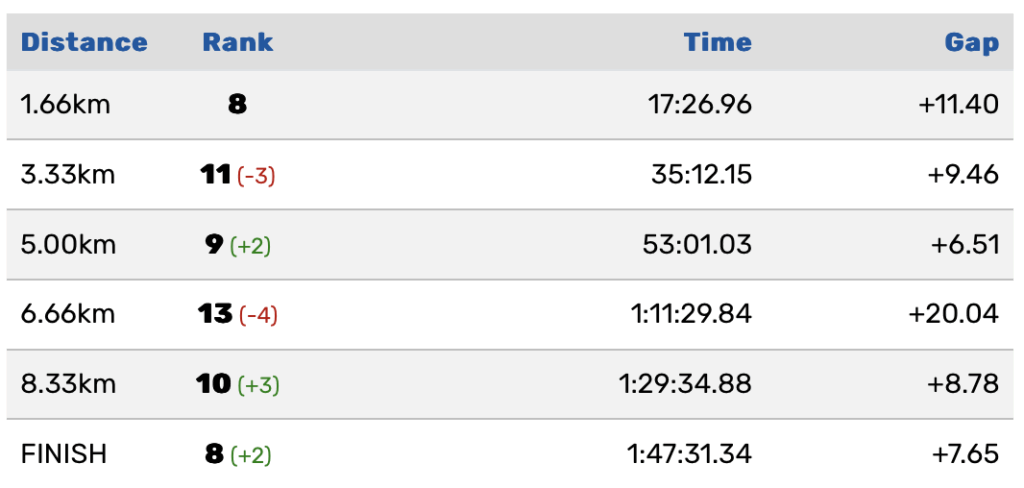This screenshot has width=1024, height=488.
Task: Select the 8.33km split label
Action: [x=68, y=385]
